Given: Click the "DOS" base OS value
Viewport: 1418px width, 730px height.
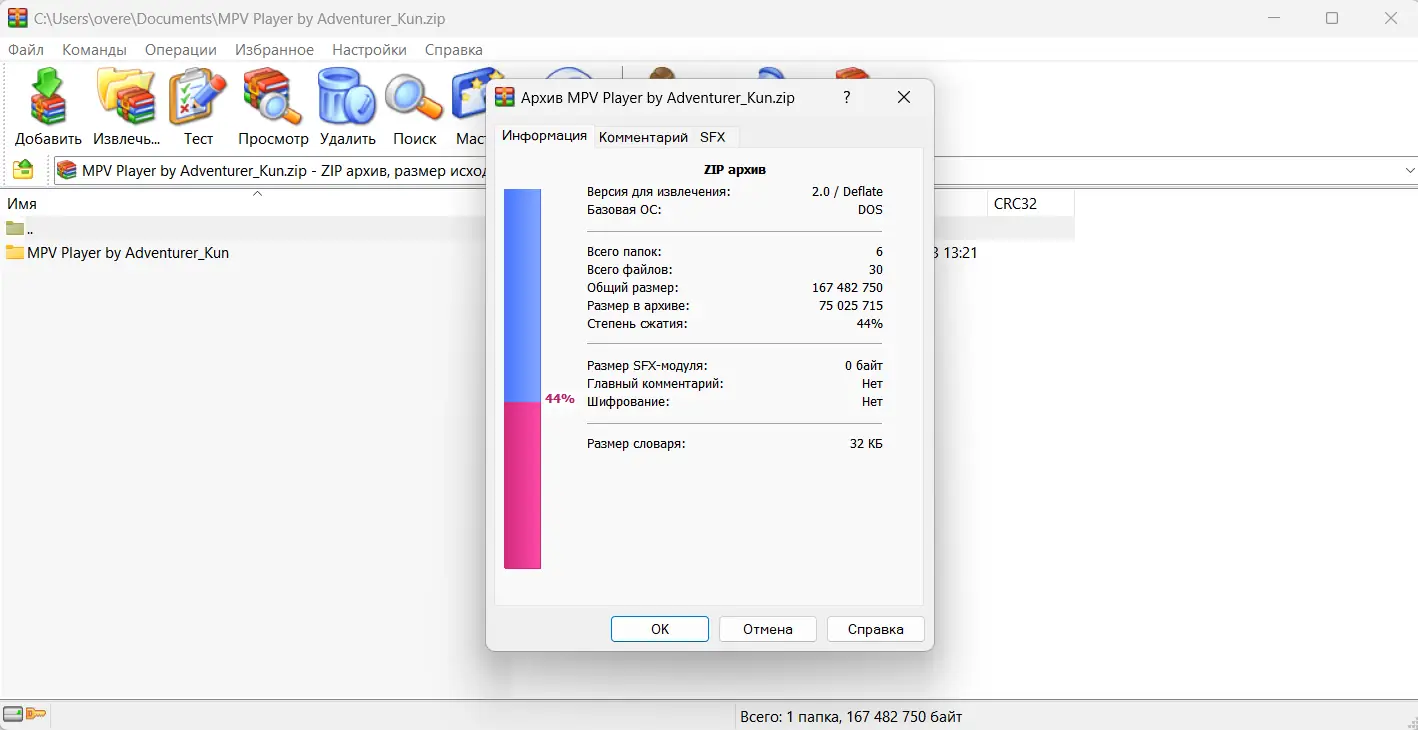Looking at the screenshot, I should [870, 210].
